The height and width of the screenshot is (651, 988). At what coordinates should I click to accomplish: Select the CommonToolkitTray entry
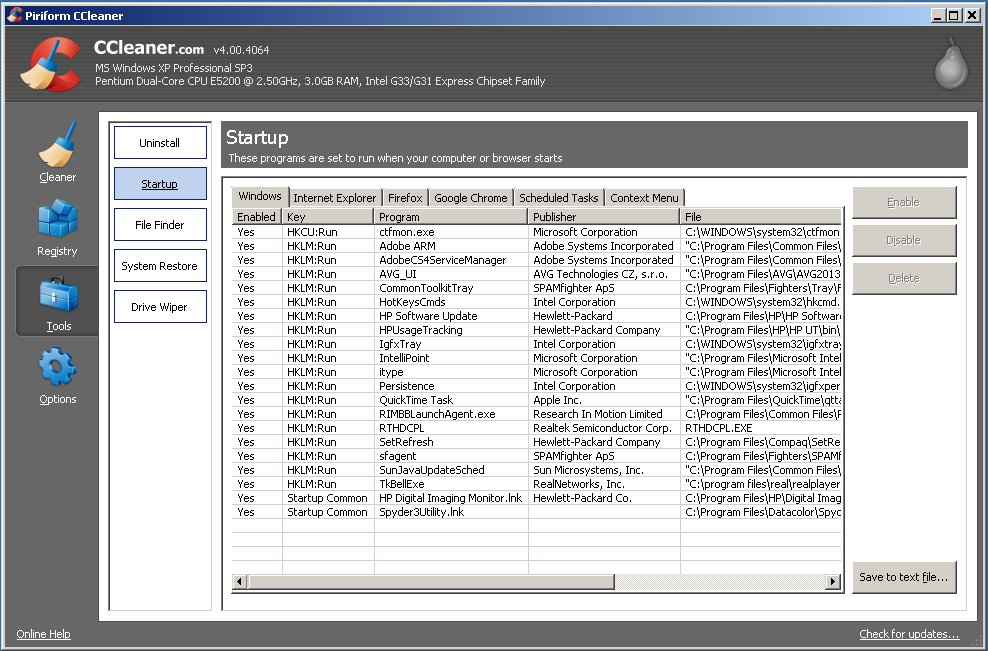pyautogui.click(x=537, y=288)
